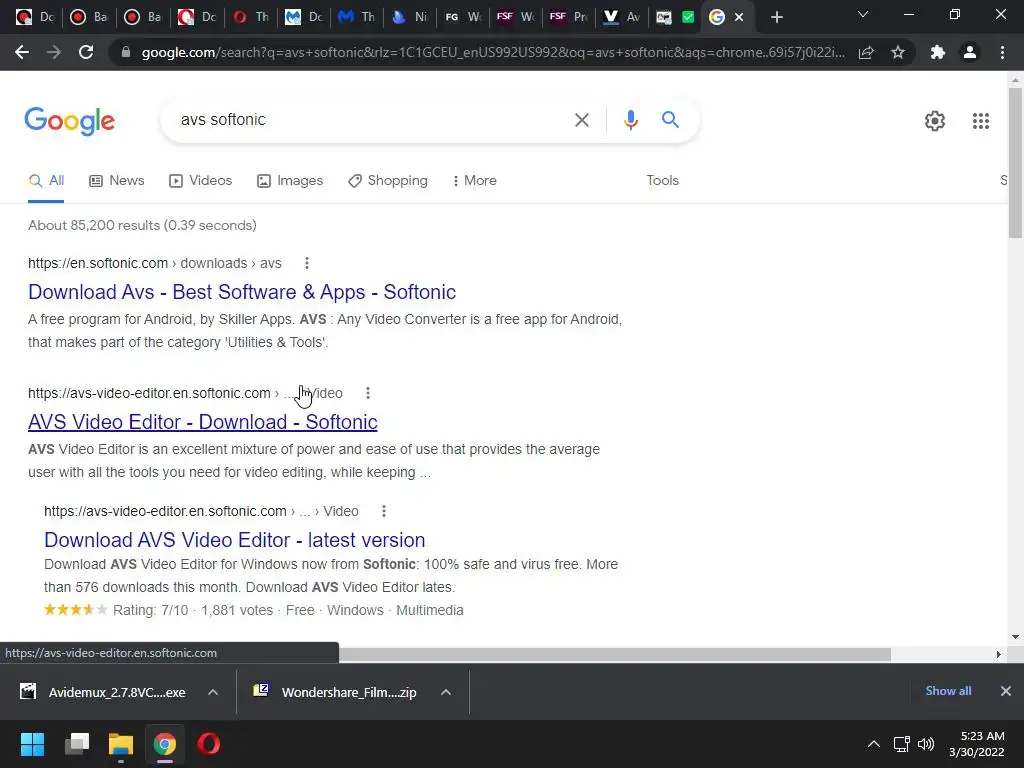The height and width of the screenshot is (768, 1024).
Task: Switch to the 'Ni' tab
Action: [409, 17]
